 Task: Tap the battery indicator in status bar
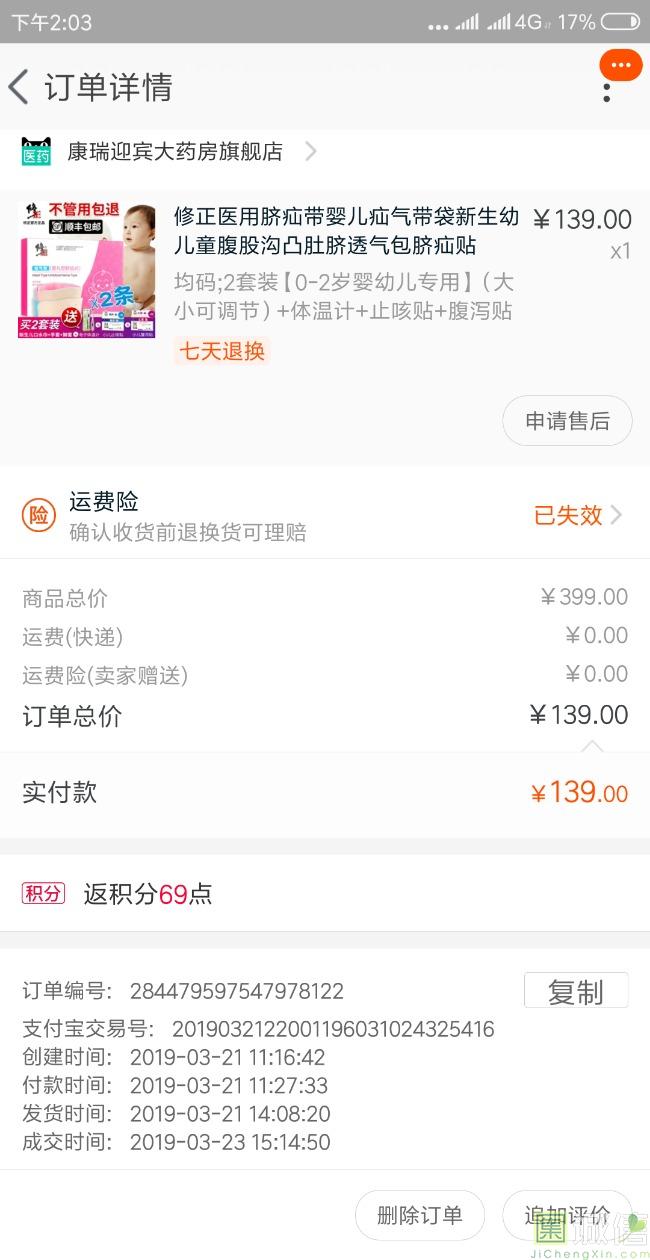[620, 21]
